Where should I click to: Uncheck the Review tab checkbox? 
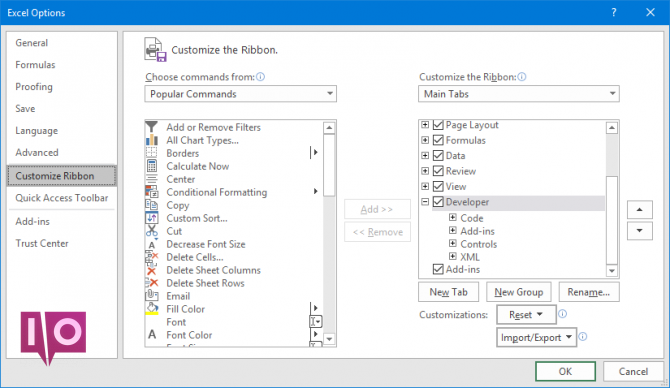point(438,171)
